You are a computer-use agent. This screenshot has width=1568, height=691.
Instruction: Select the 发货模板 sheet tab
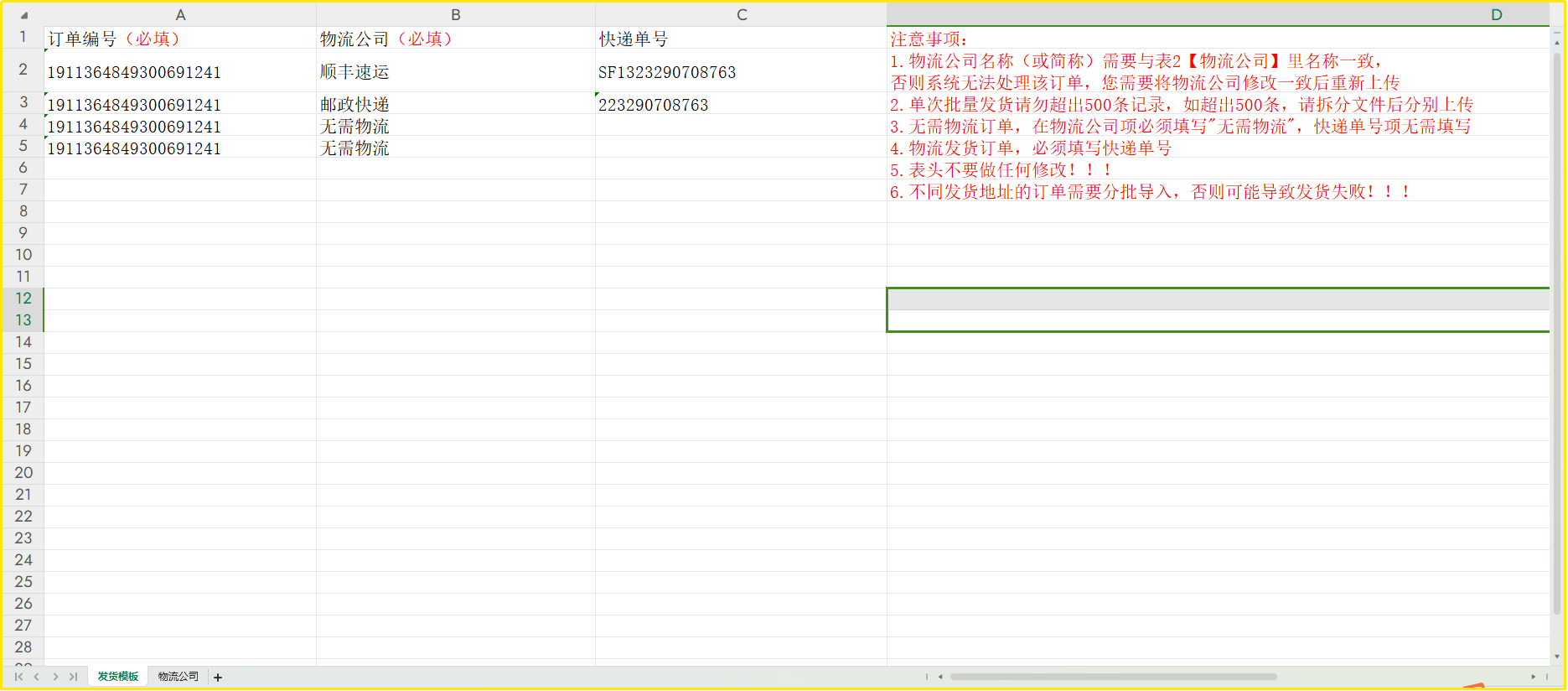[118, 677]
